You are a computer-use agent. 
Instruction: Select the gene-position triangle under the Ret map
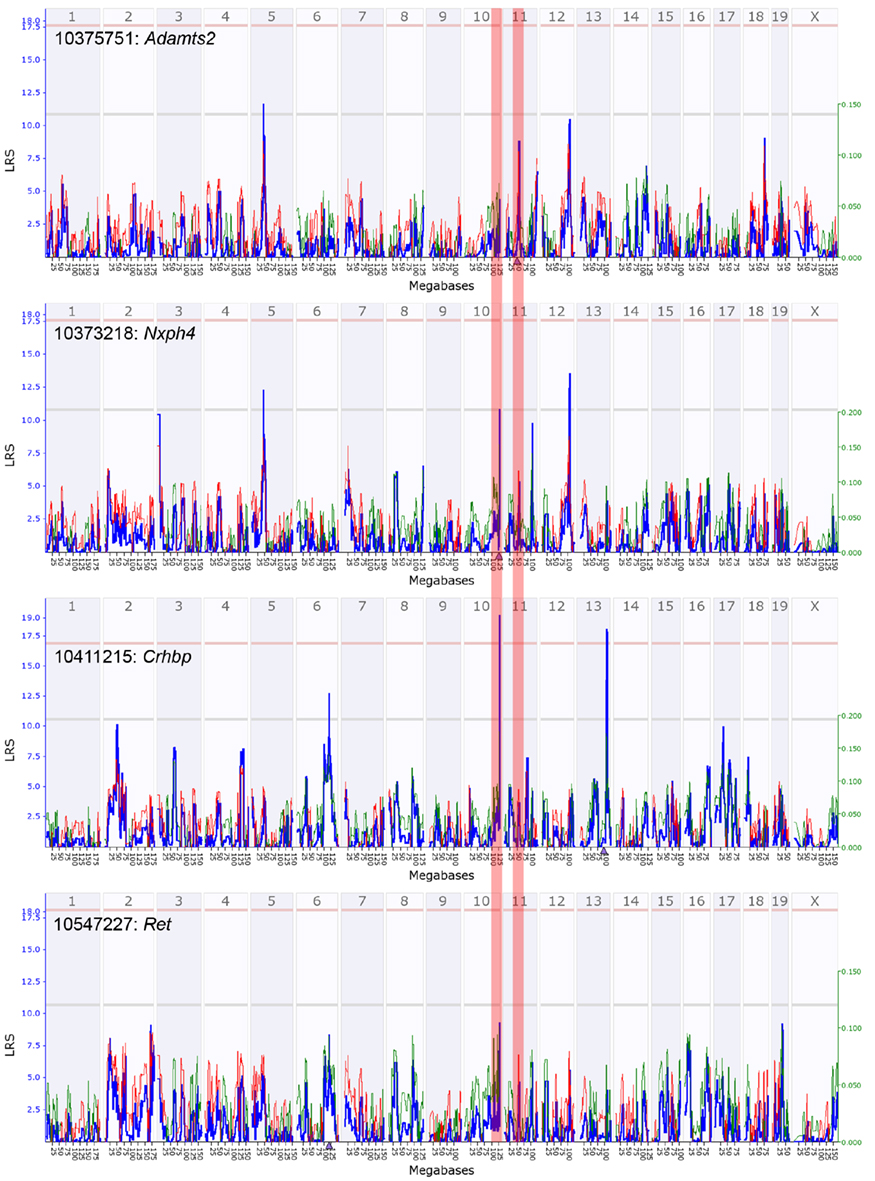click(x=329, y=1145)
